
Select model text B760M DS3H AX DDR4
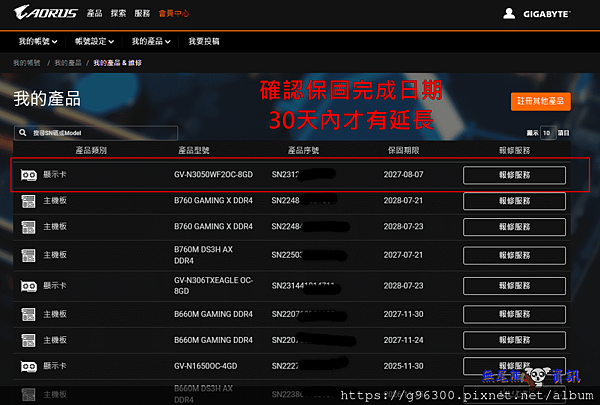(x=204, y=255)
